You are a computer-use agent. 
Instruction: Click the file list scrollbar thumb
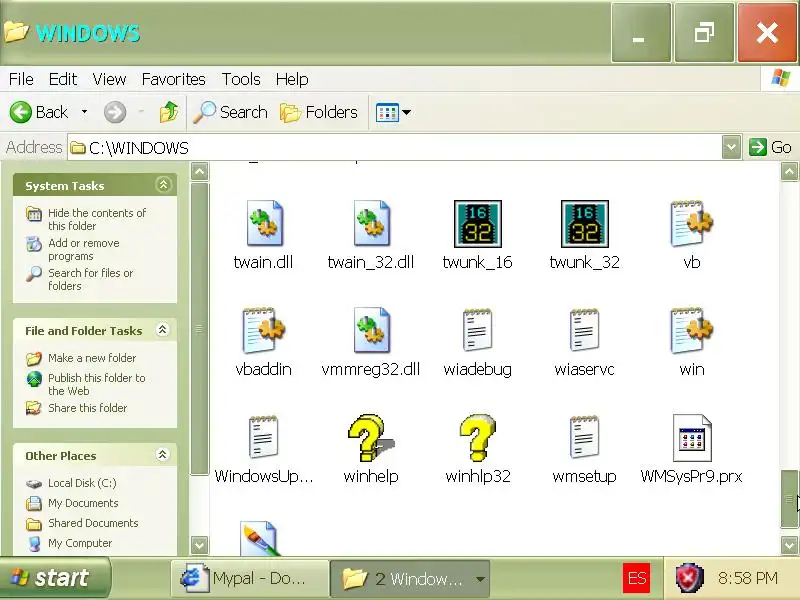pyautogui.click(x=789, y=499)
